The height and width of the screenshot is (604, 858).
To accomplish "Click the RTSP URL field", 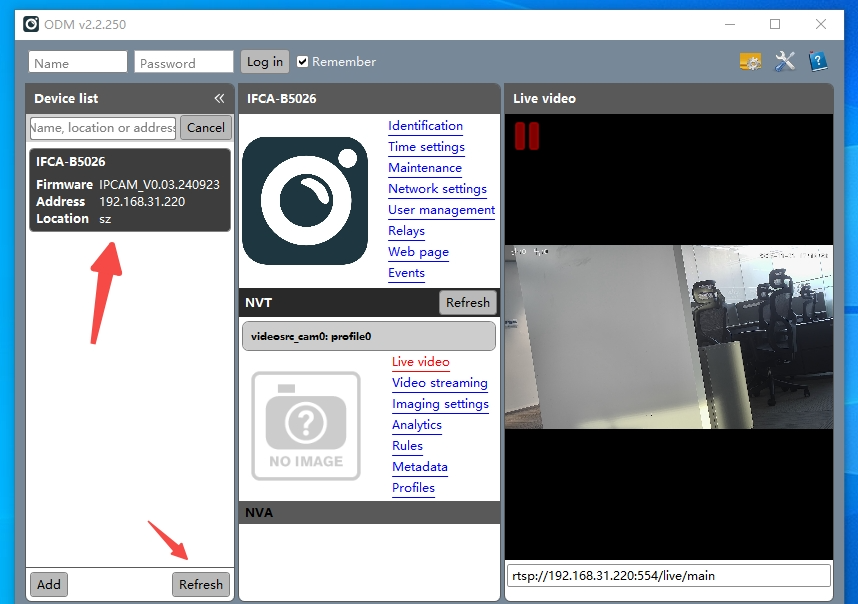I will (x=669, y=576).
